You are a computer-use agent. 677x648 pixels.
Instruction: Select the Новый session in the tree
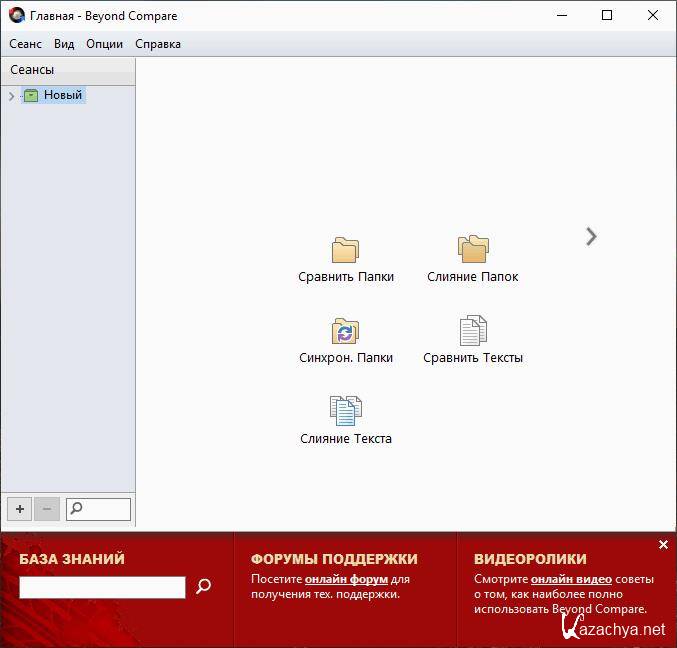(x=62, y=95)
